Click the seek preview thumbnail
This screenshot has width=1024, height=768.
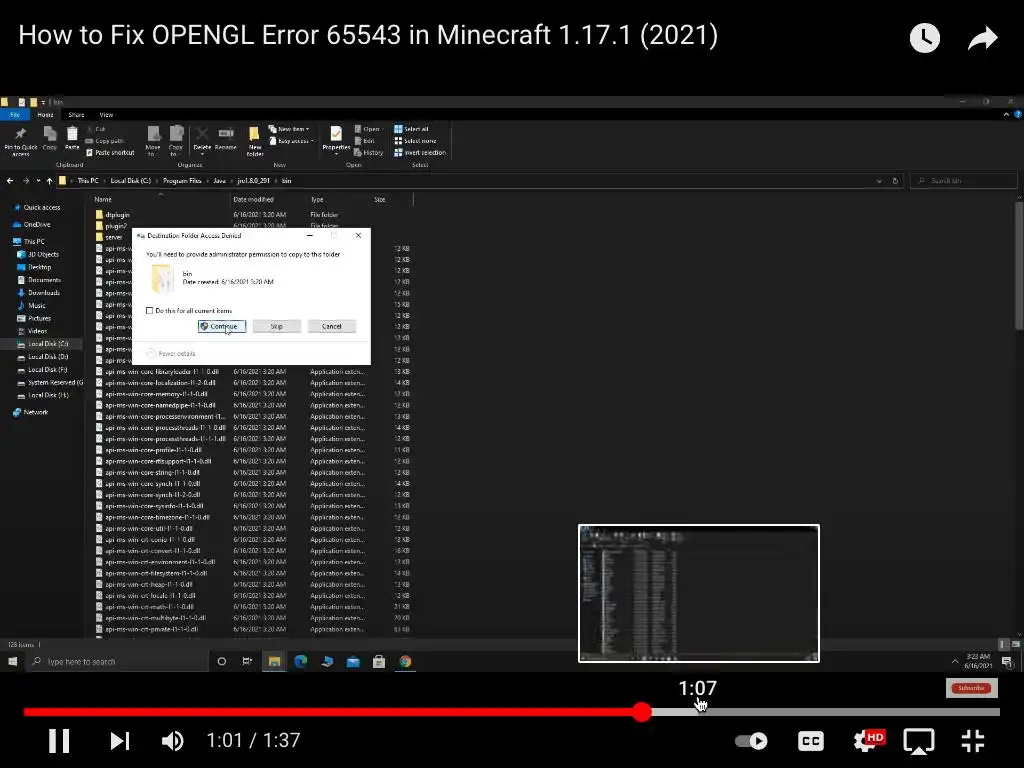[x=699, y=593]
